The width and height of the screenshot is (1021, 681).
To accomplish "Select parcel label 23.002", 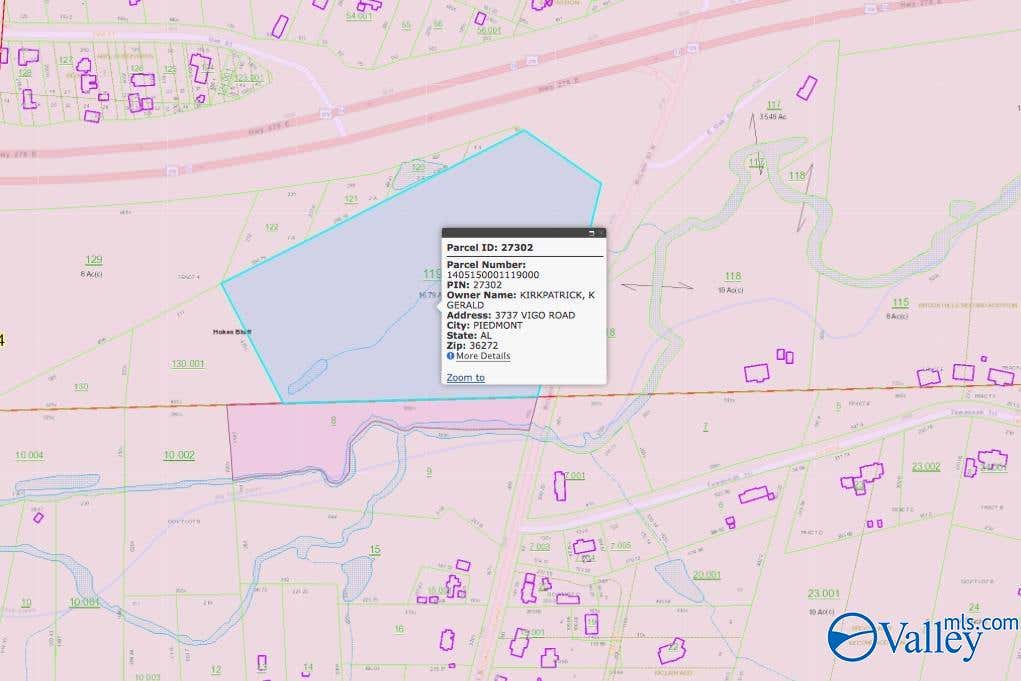I will [926, 467].
